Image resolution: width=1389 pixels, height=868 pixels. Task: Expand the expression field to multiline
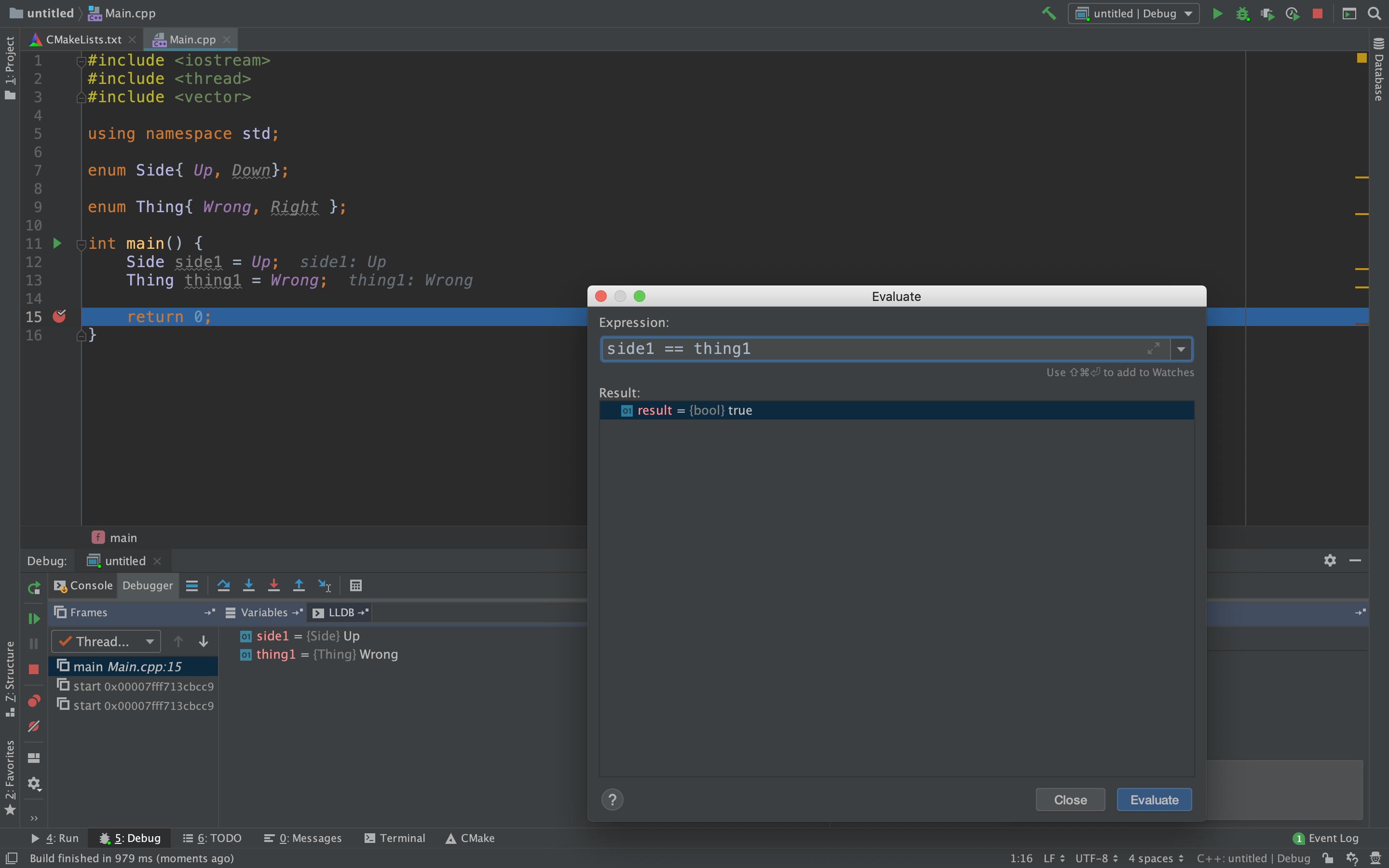point(1153,349)
